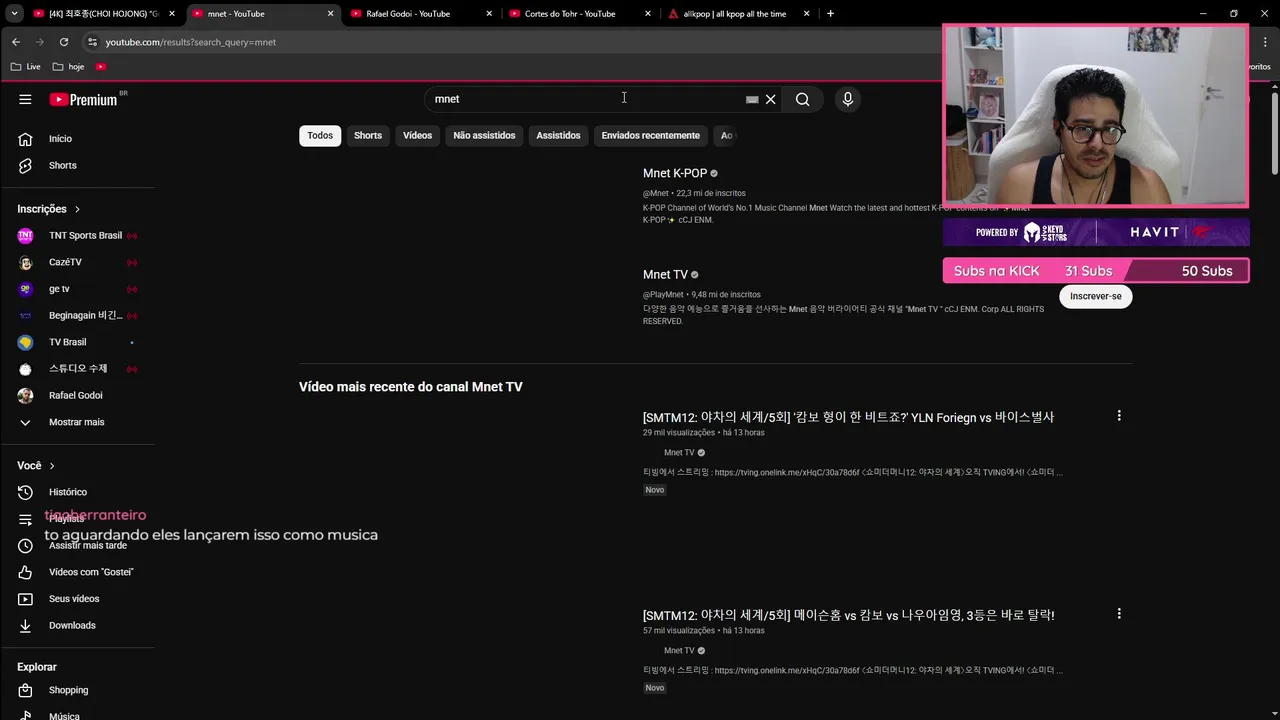Screen dimensions: 1280x720
Task: Open the hoje bookmarks folder
Action: 68,67
